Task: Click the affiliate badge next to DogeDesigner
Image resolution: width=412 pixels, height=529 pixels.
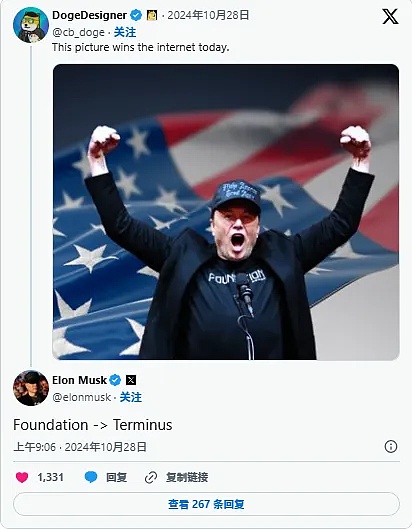Action: click(x=152, y=15)
